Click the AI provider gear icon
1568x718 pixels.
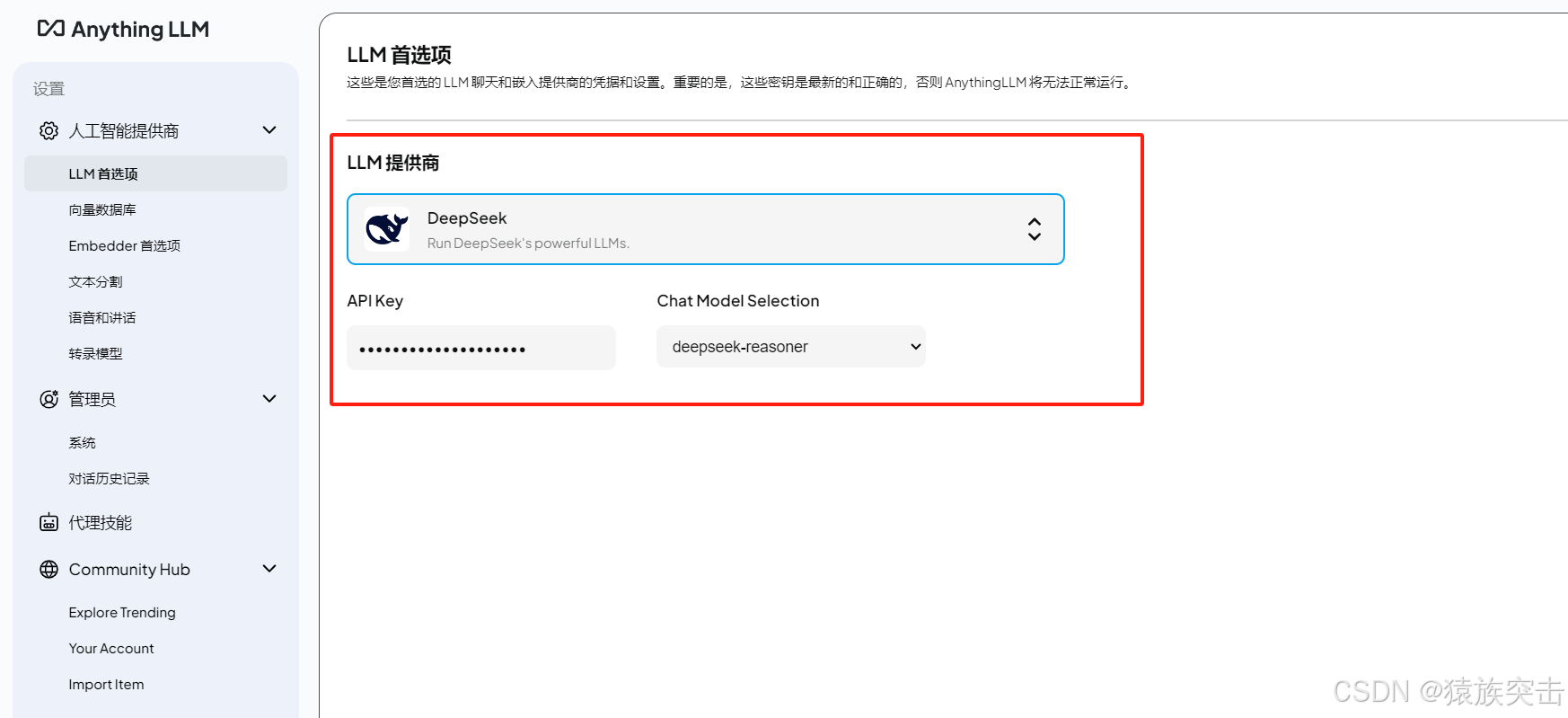pyautogui.click(x=48, y=130)
